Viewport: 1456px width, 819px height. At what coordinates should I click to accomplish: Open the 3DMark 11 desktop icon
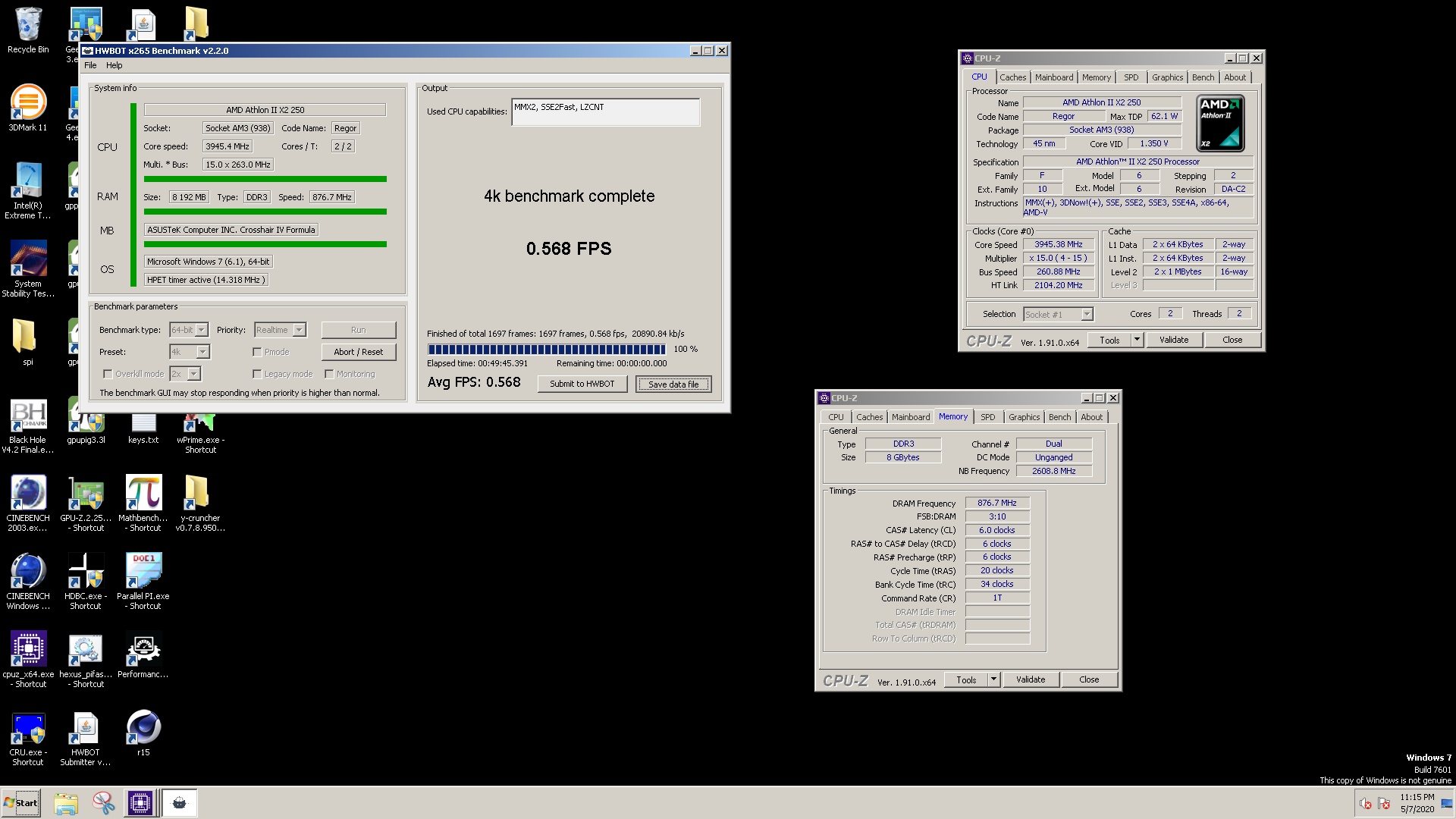(28, 108)
